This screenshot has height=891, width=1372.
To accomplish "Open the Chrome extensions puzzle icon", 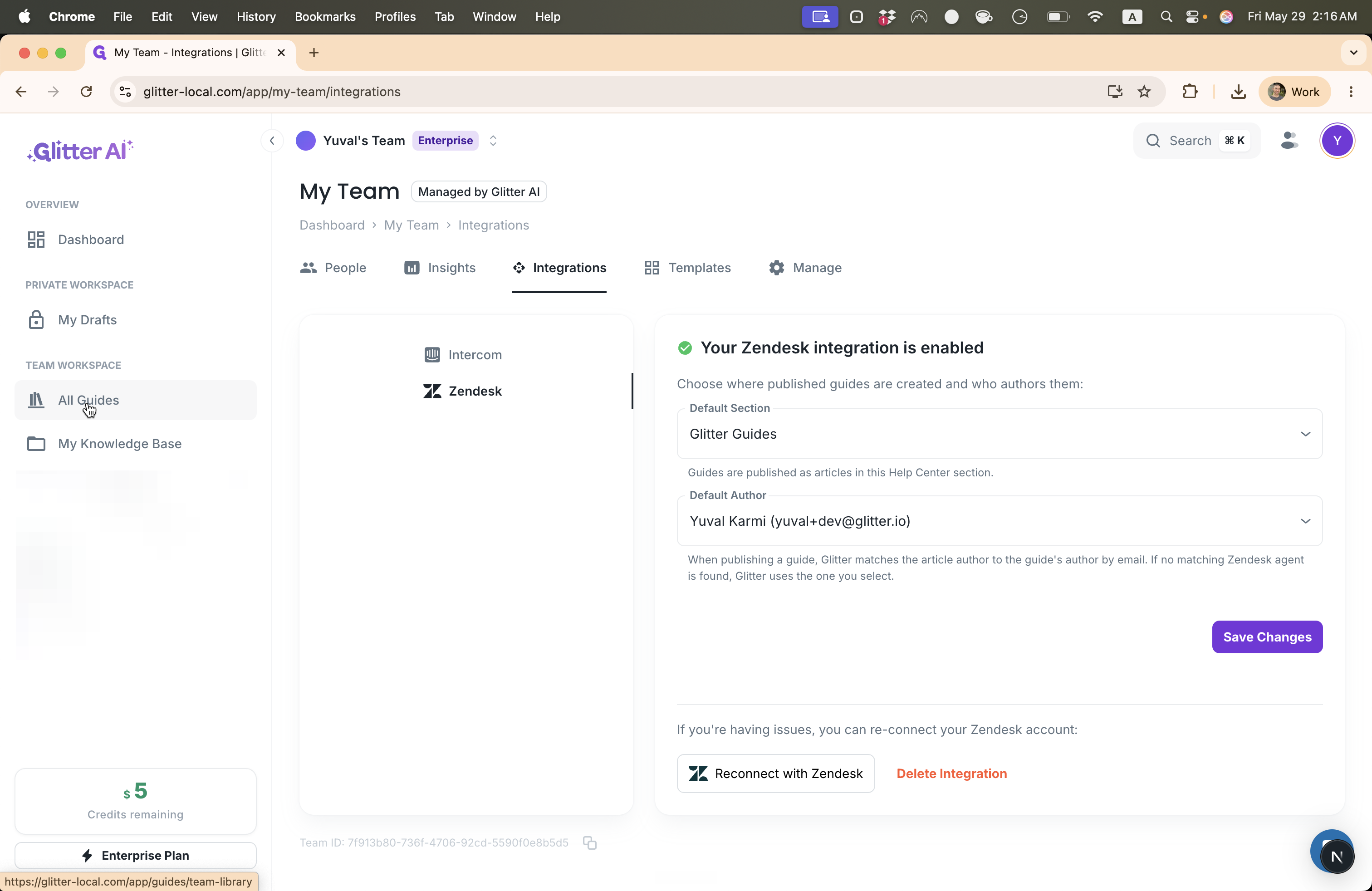I will 1190,92.
